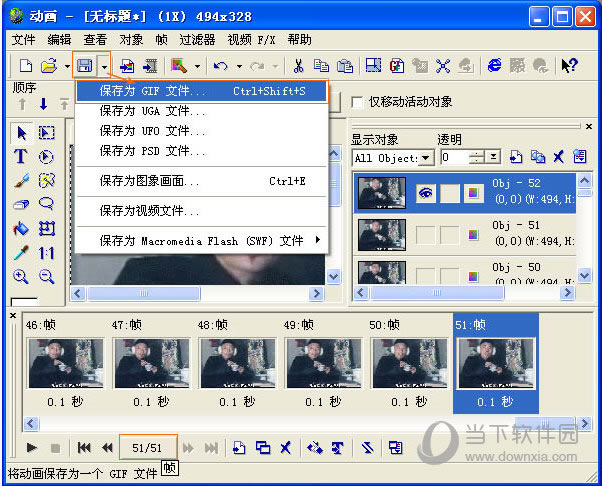
Task: Click the Add frame icon in frame toolbar
Action: tap(239, 448)
